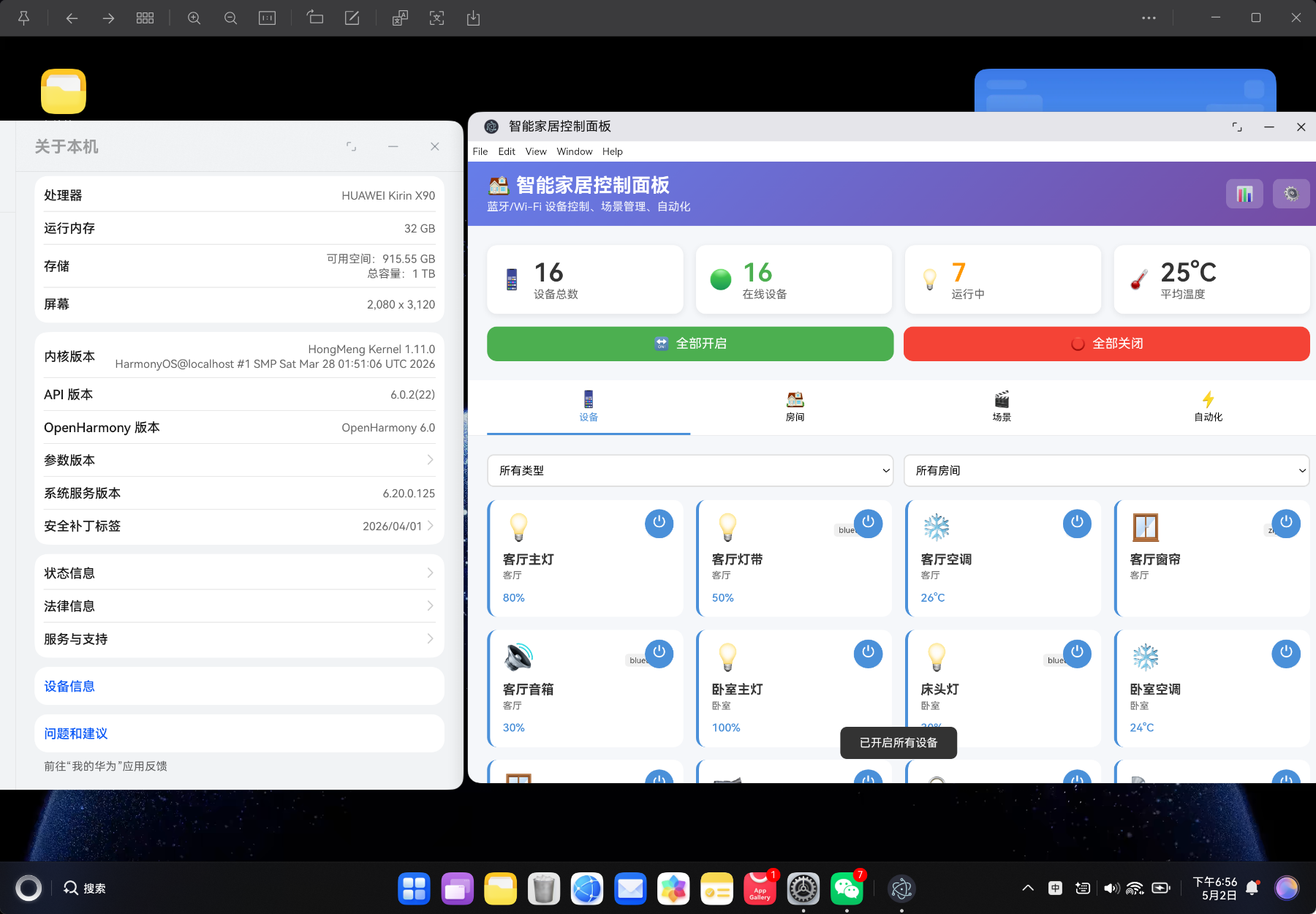1316x914 pixels.
Task: Open AppGallery from the dock
Action: pos(760,888)
